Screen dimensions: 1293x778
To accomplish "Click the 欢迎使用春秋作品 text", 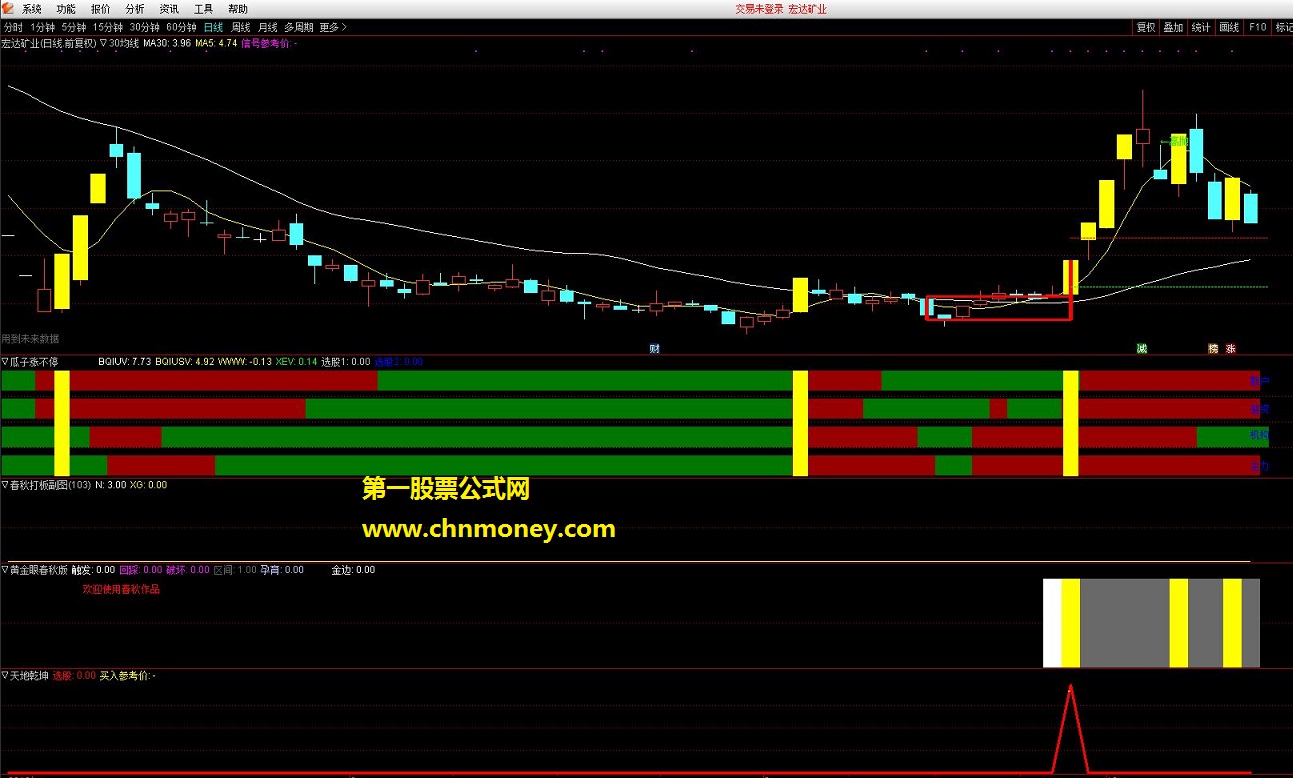I will (x=121, y=589).
